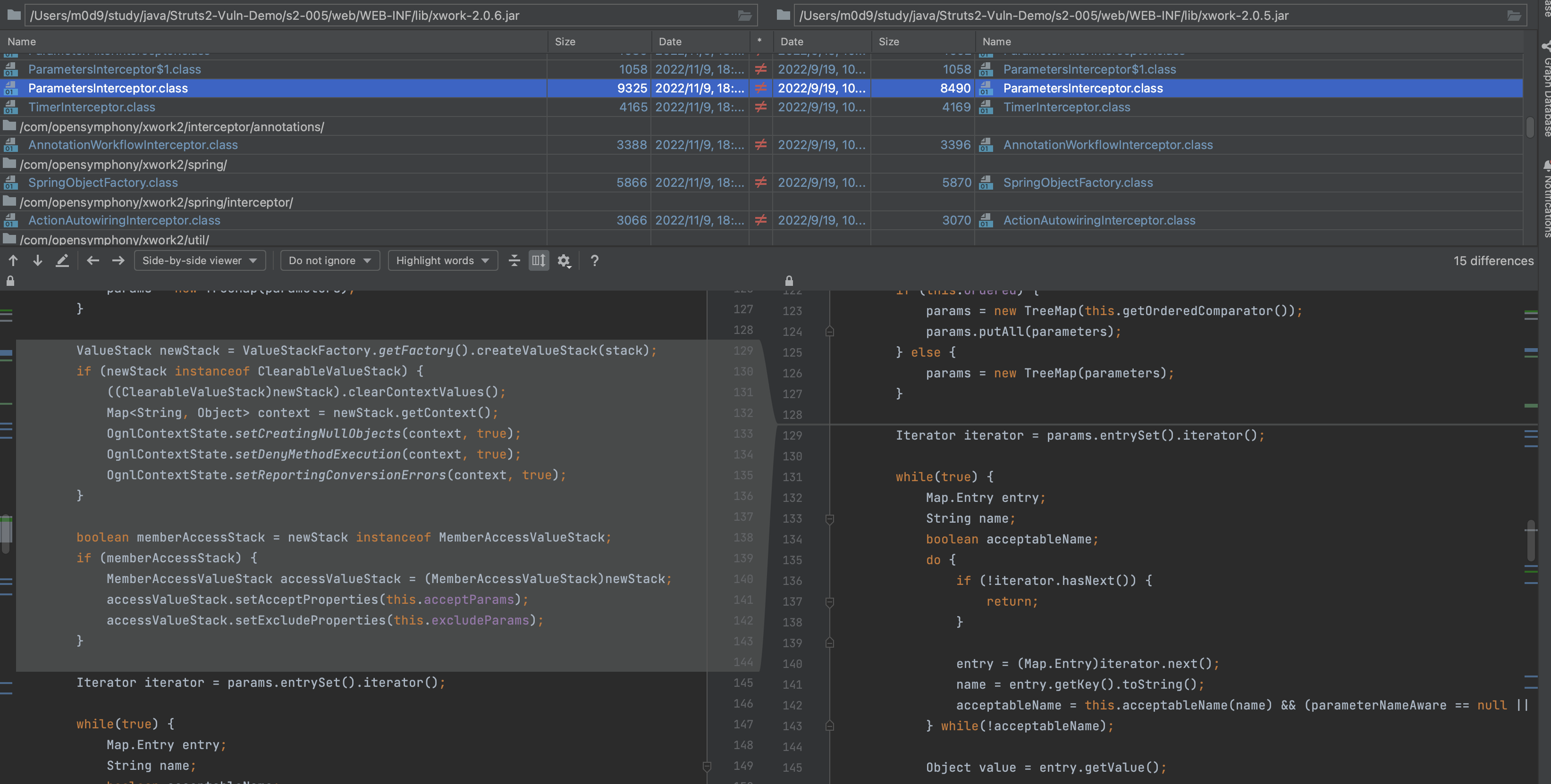Image resolution: width=1551 pixels, height=784 pixels.
Task: Click not-equal marker in AnnotationWorkflowInterceptor.class row
Action: [x=761, y=145]
